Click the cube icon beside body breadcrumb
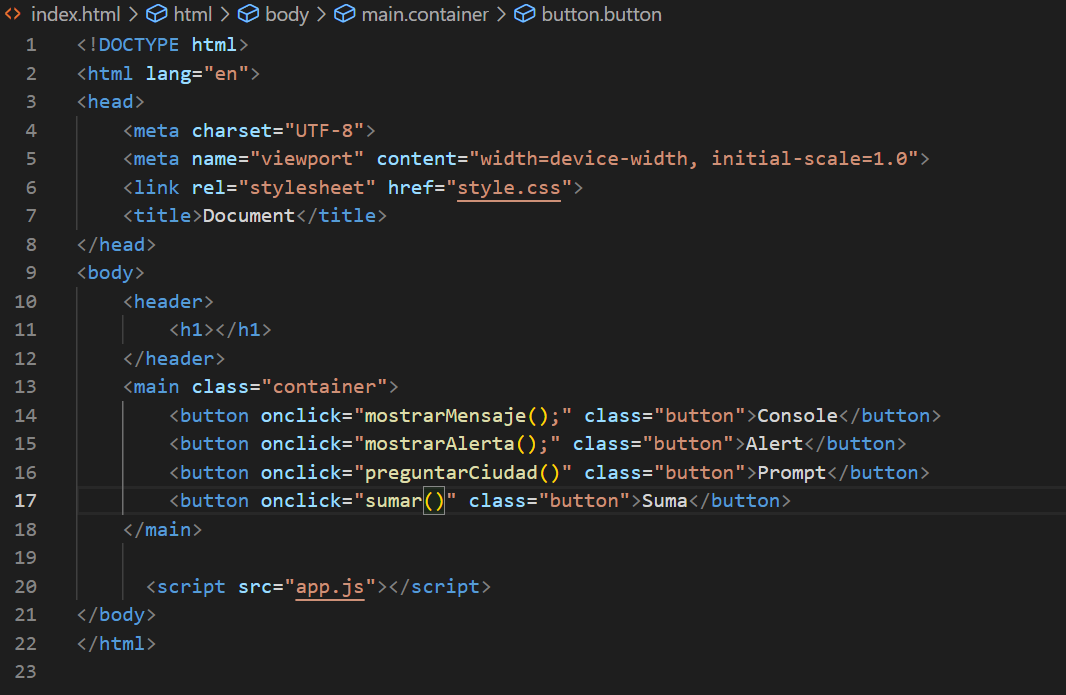Screen dimensions: 1066x695 coord(248,14)
